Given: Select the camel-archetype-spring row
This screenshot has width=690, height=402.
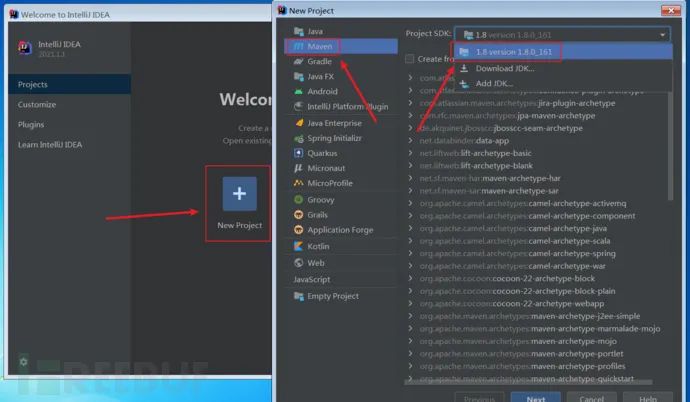Looking at the screenshot, I should (535, 253).
